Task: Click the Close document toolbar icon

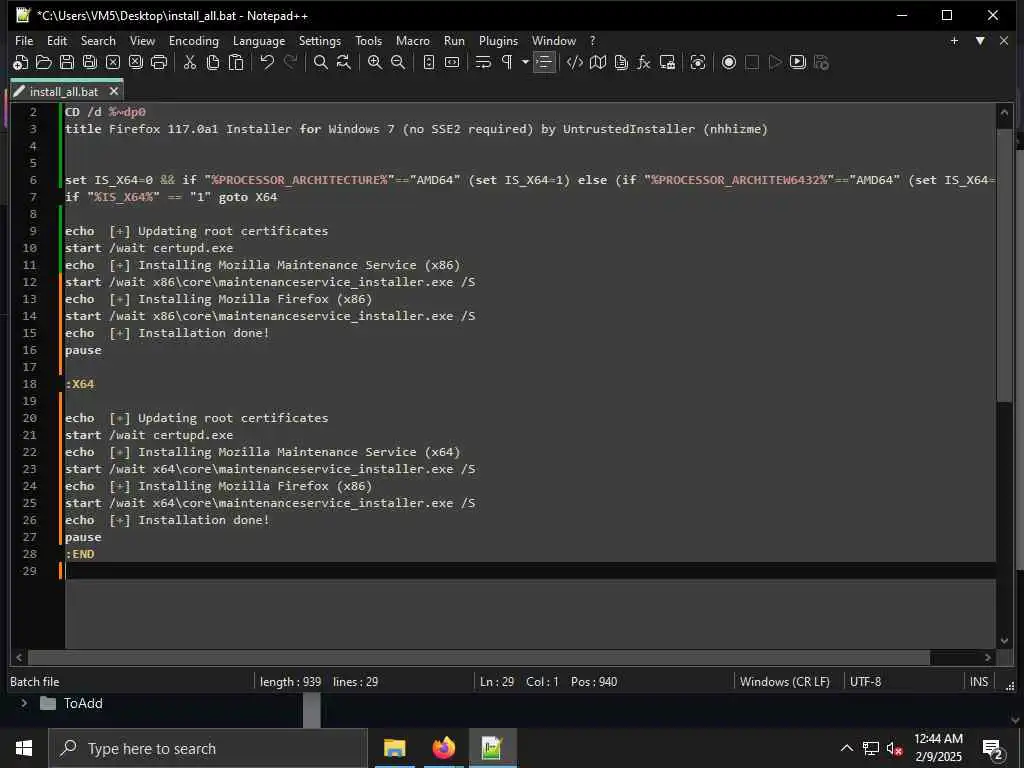Action: pyautogui.click(x=113, y=62)
